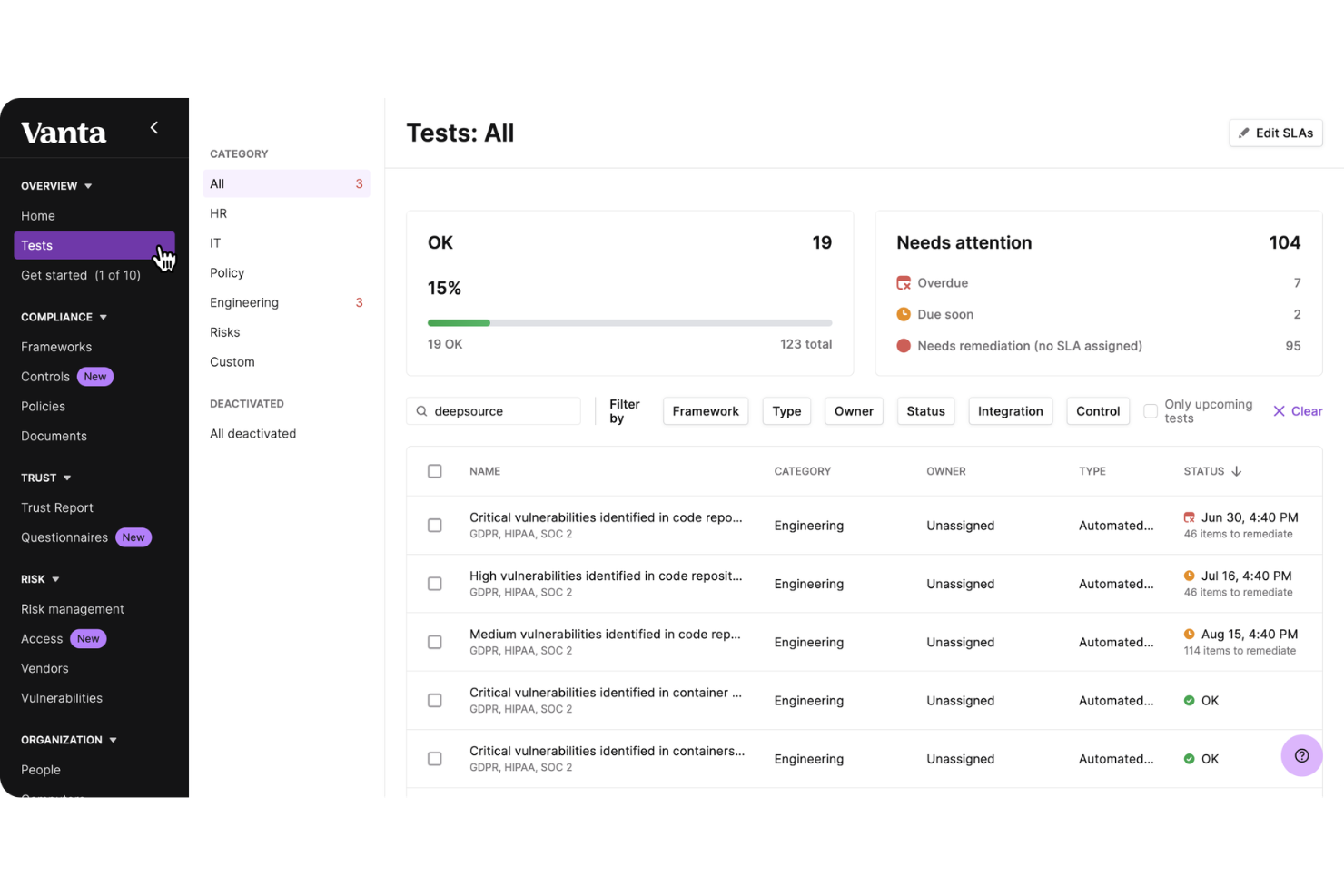Collapse the OVERVIEW section
The width and height of the screenshot is (1344, 896).
click(88, 185)
